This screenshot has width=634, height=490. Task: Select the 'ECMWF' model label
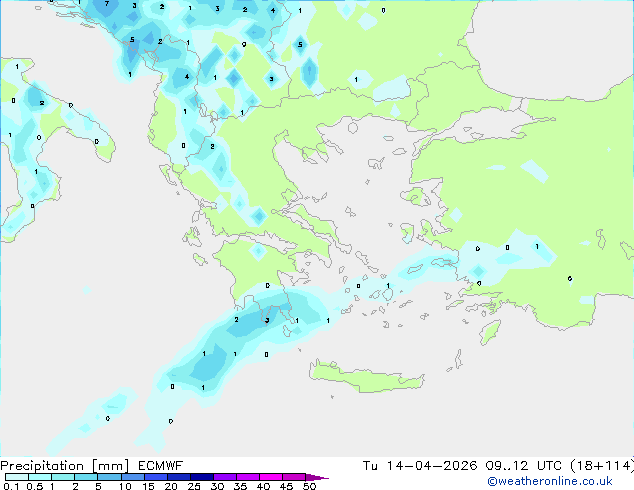(161, 466)
